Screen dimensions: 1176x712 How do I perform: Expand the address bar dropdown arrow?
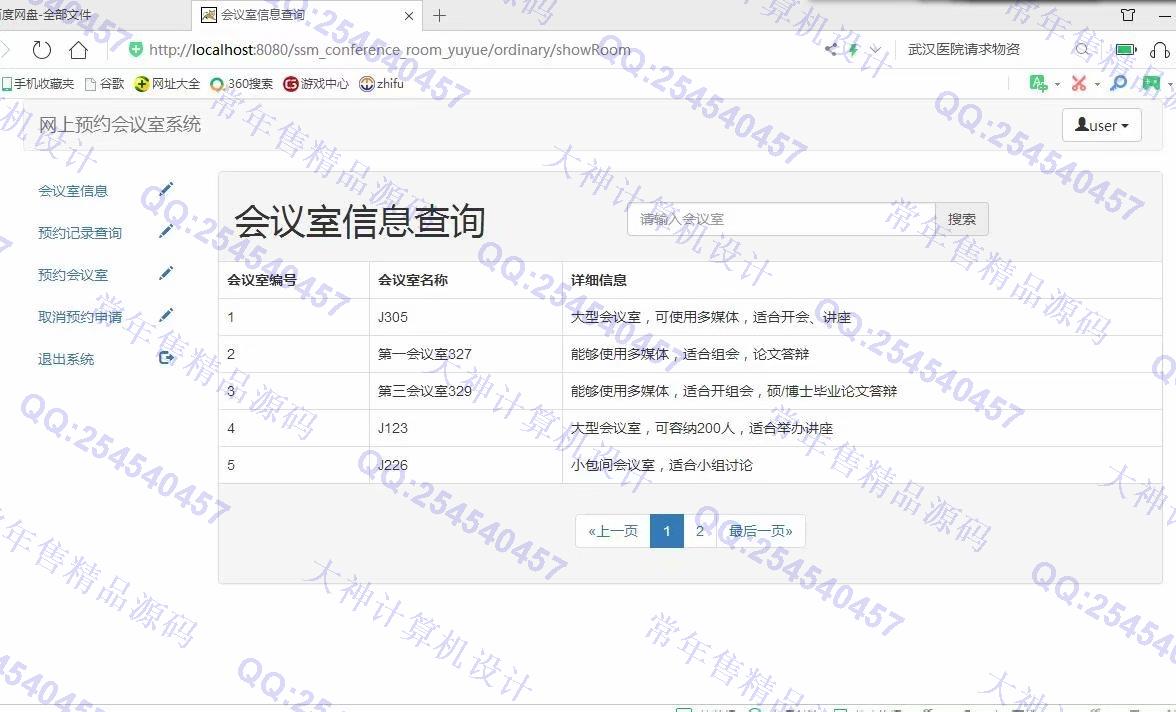(x=875, y=50)
